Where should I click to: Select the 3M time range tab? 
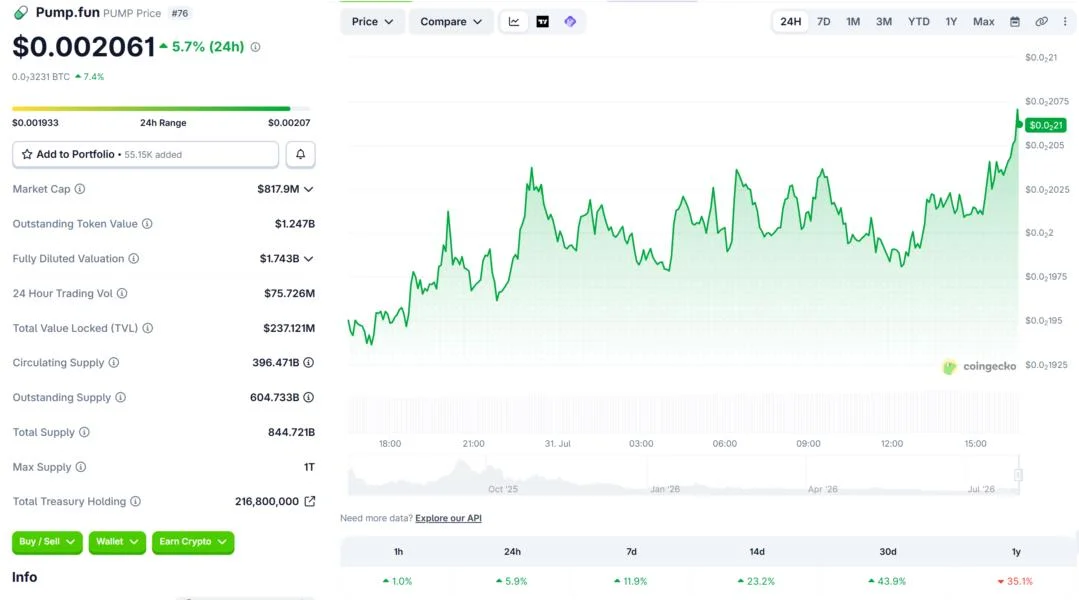884,21
